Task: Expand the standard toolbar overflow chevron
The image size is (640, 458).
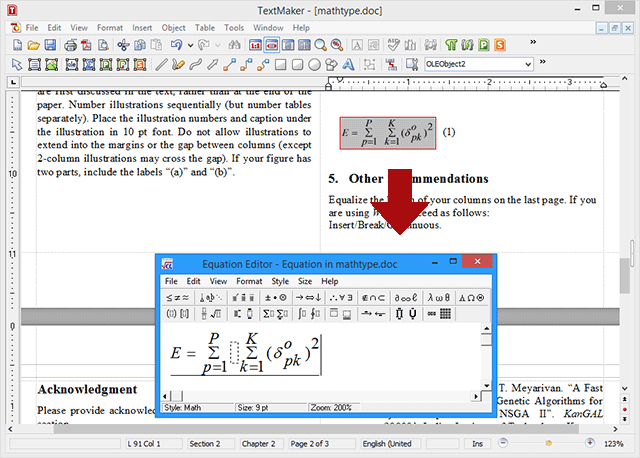Action: click(x=533, y=42)
